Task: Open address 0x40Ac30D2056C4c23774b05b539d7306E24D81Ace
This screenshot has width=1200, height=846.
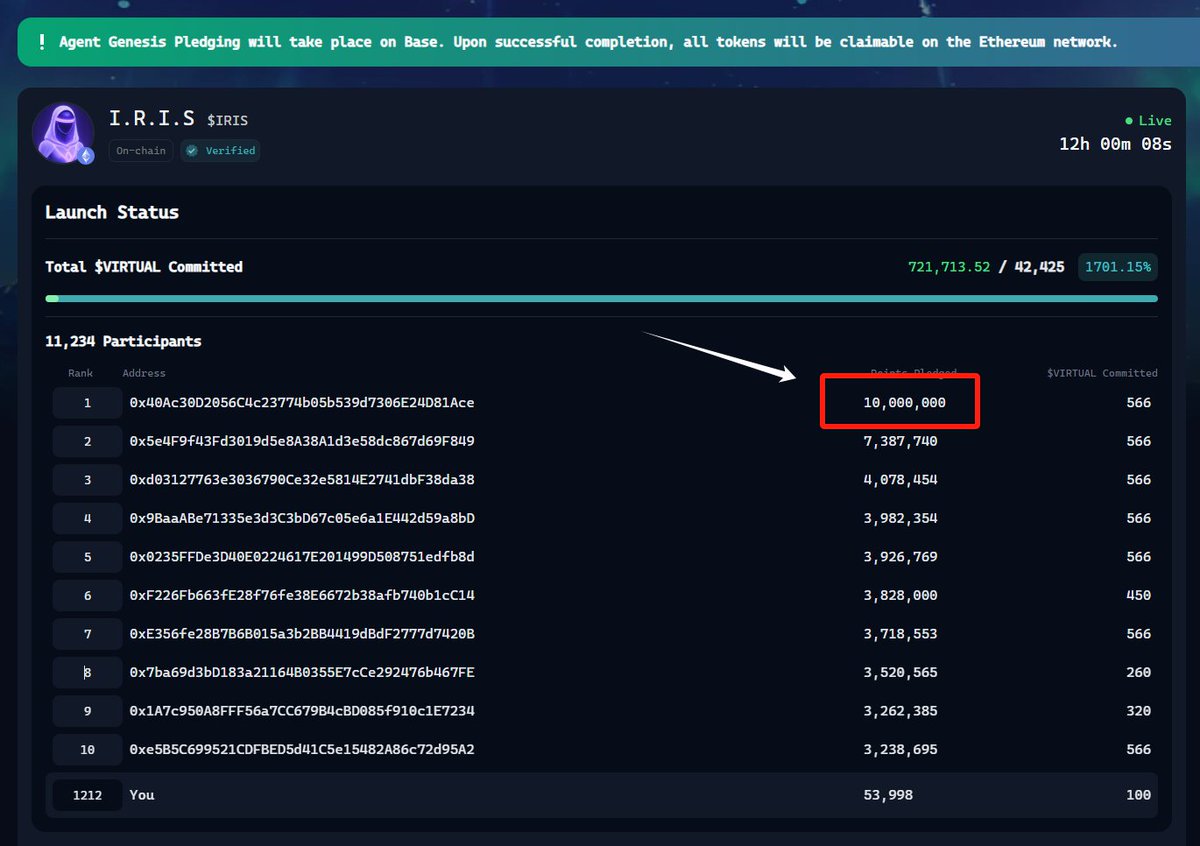Action: coord(302,402)
